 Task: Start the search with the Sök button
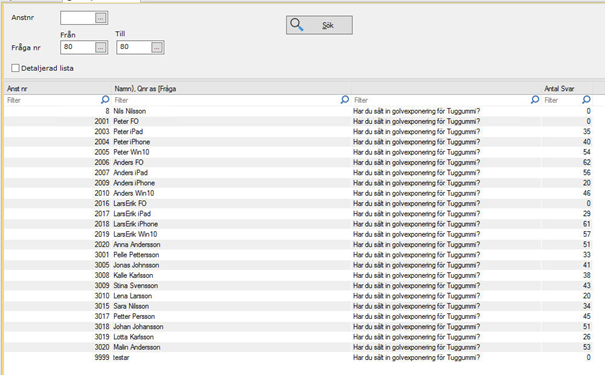coord(319,25)
